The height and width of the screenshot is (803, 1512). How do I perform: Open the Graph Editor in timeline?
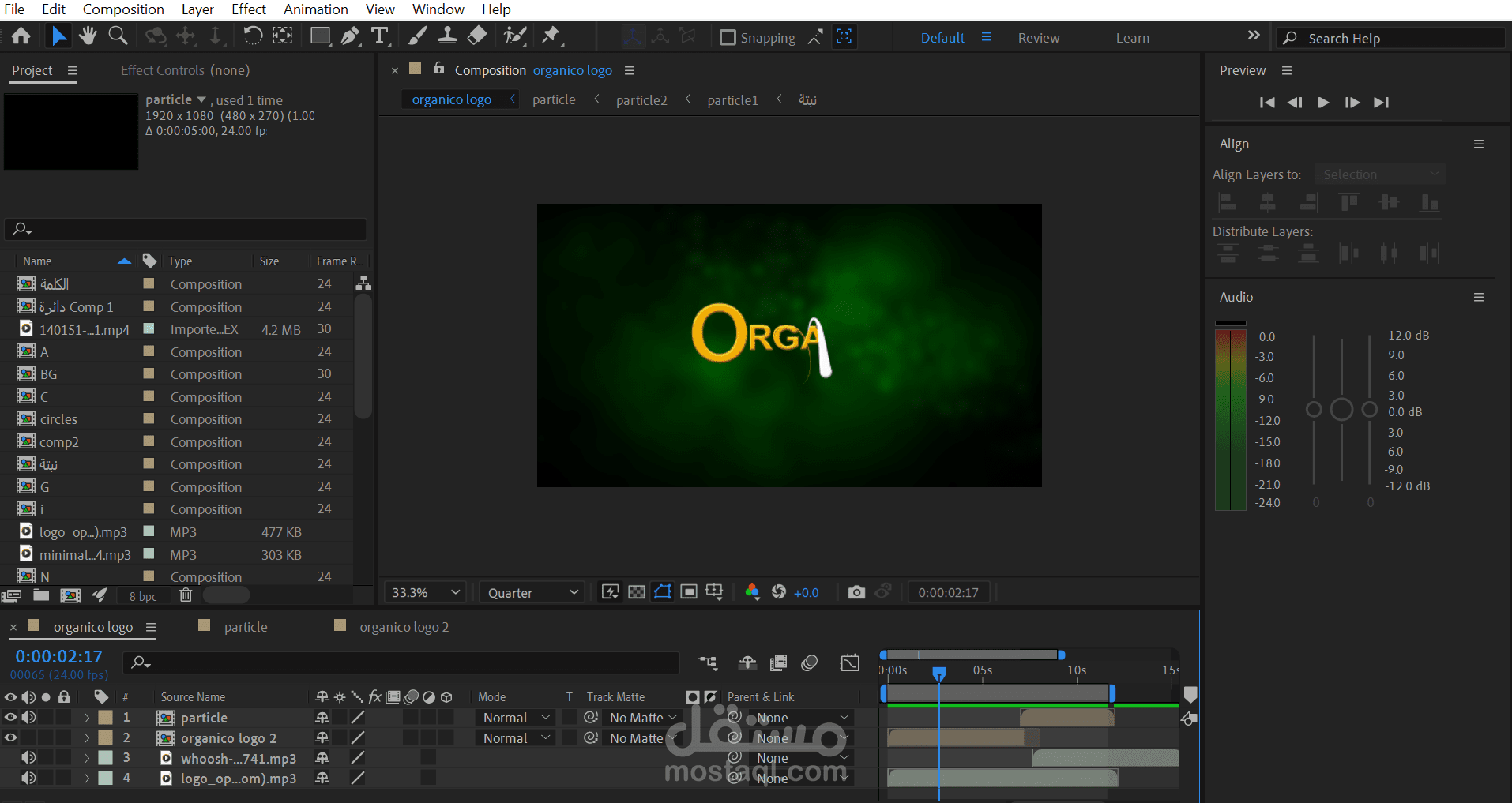(850, 663)
